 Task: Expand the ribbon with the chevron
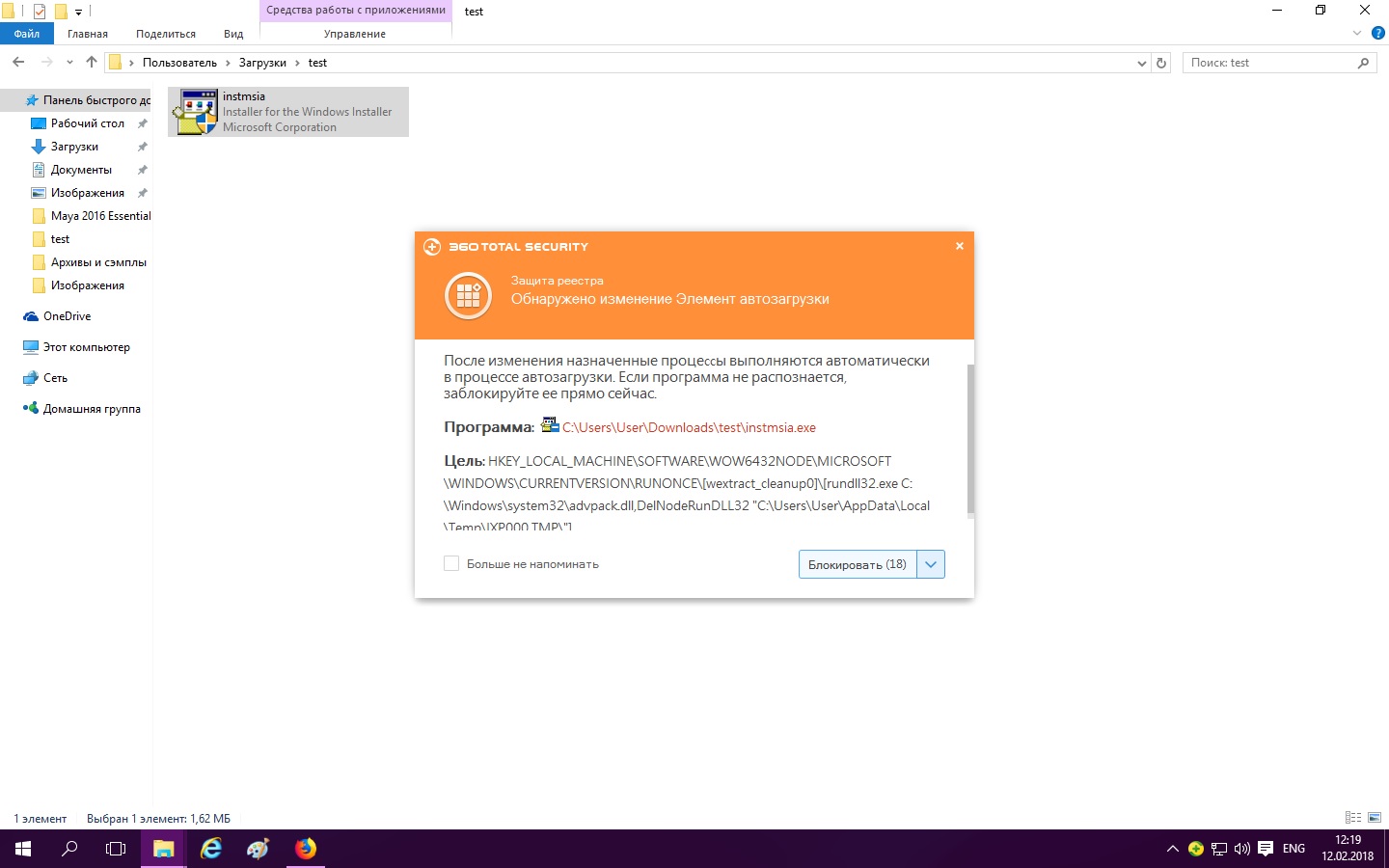[x=1357, y=33]
